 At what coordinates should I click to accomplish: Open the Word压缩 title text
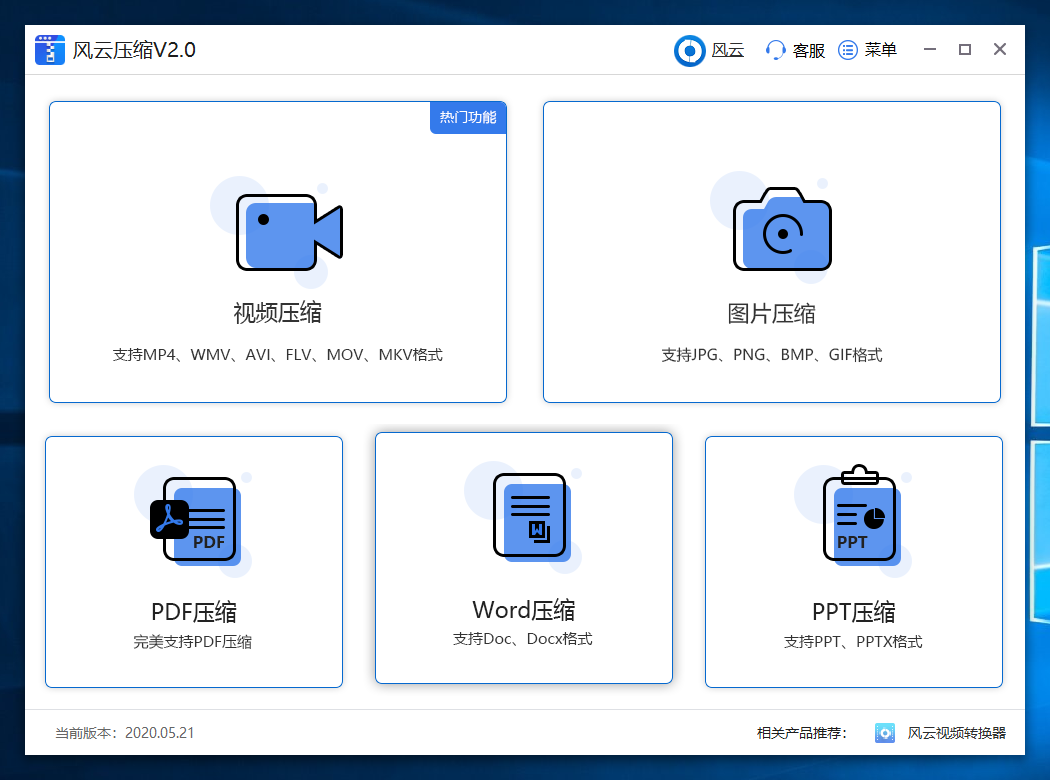[x=524, y=610]
